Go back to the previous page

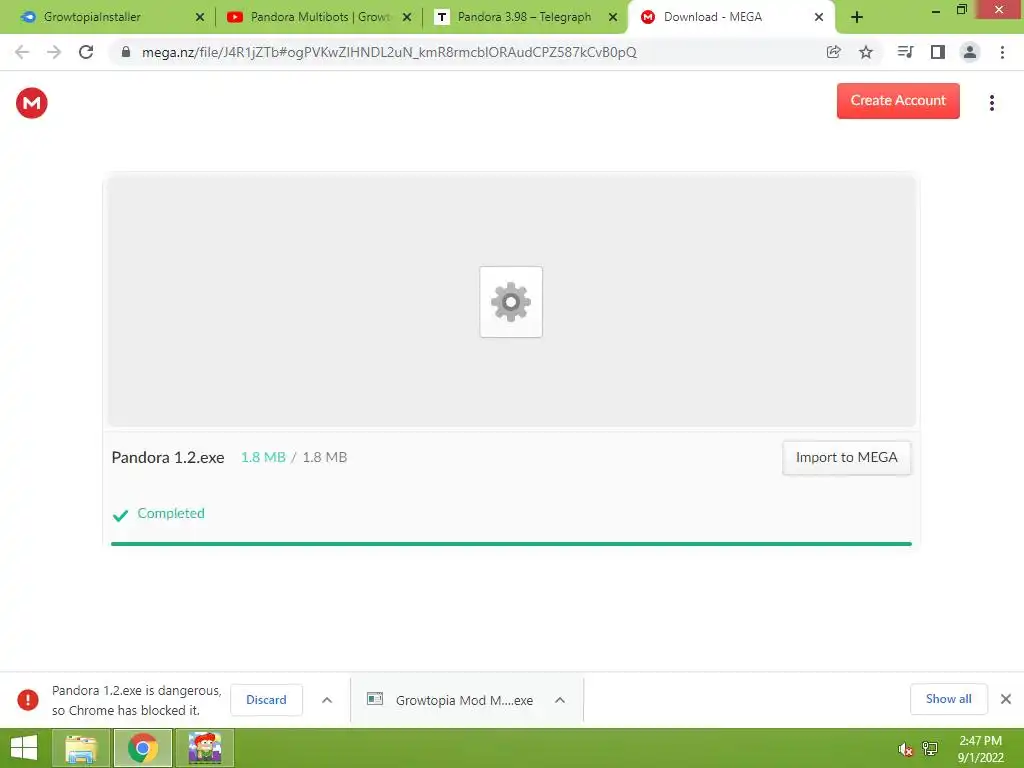tap(22, 52)
